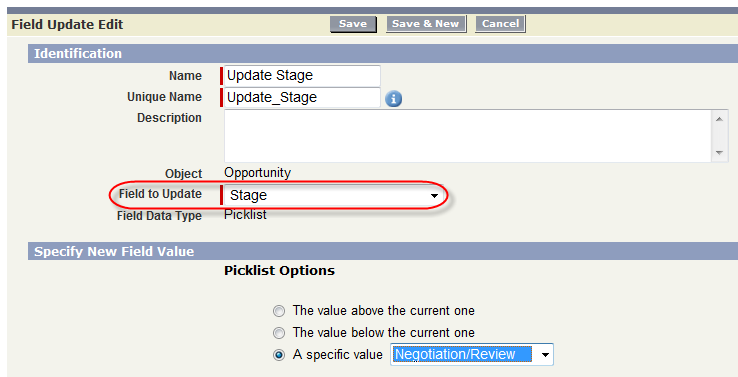The image size is (738, 377).
Task: Click inside the Description text area
Action: pos(469,136)
